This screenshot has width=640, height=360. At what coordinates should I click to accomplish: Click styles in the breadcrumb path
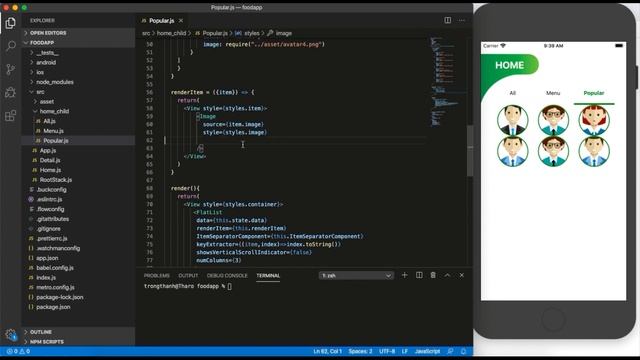(x=252, y=33)
